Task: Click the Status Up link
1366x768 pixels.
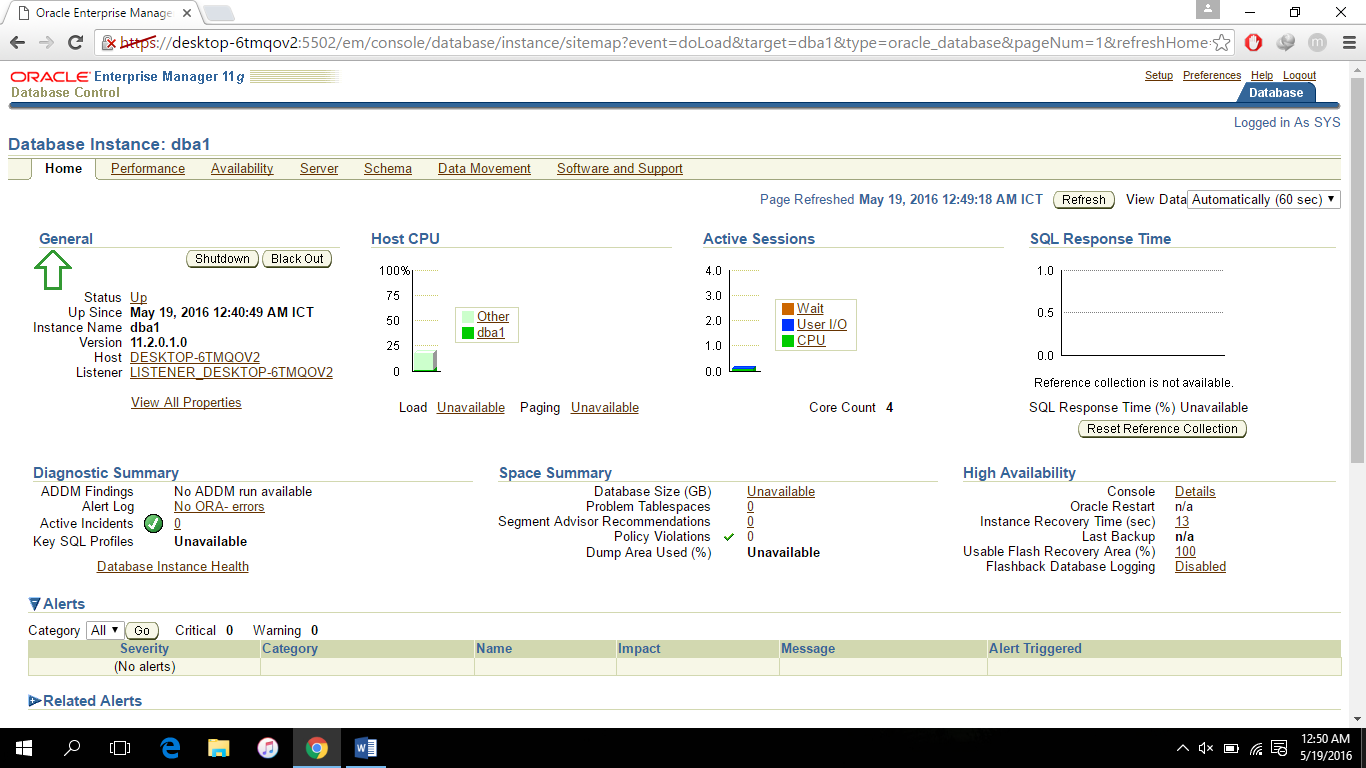Action: tap(138, 298)
